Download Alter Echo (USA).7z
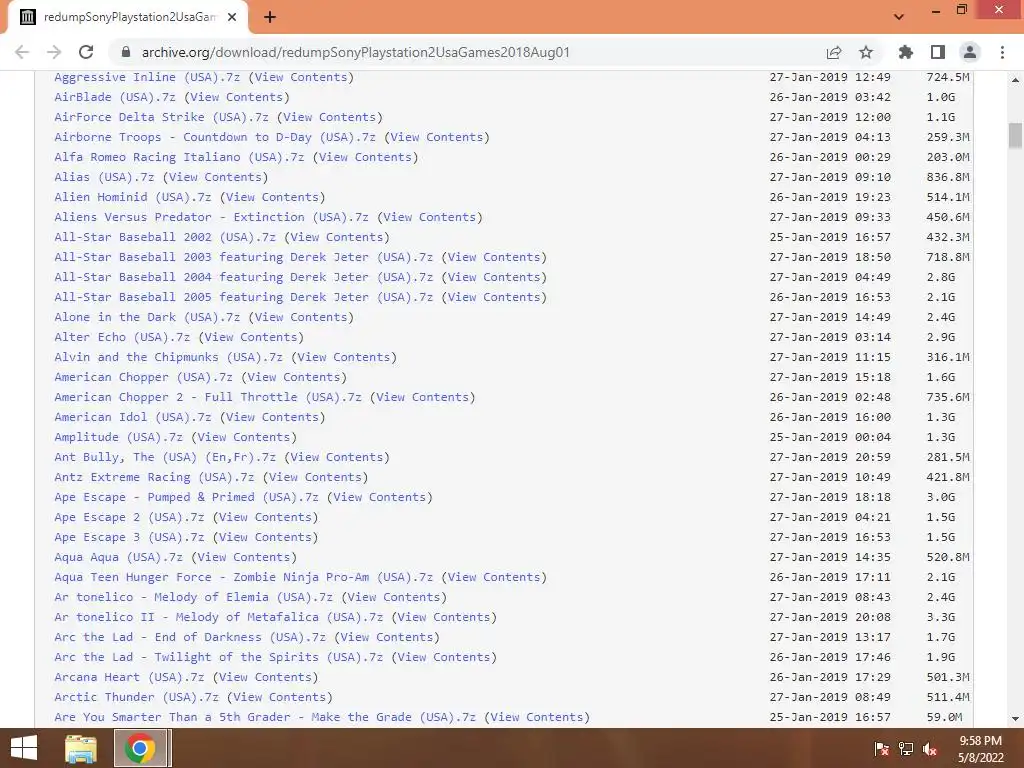Viewport: 1024px width, 768px height. click(122, 337)
